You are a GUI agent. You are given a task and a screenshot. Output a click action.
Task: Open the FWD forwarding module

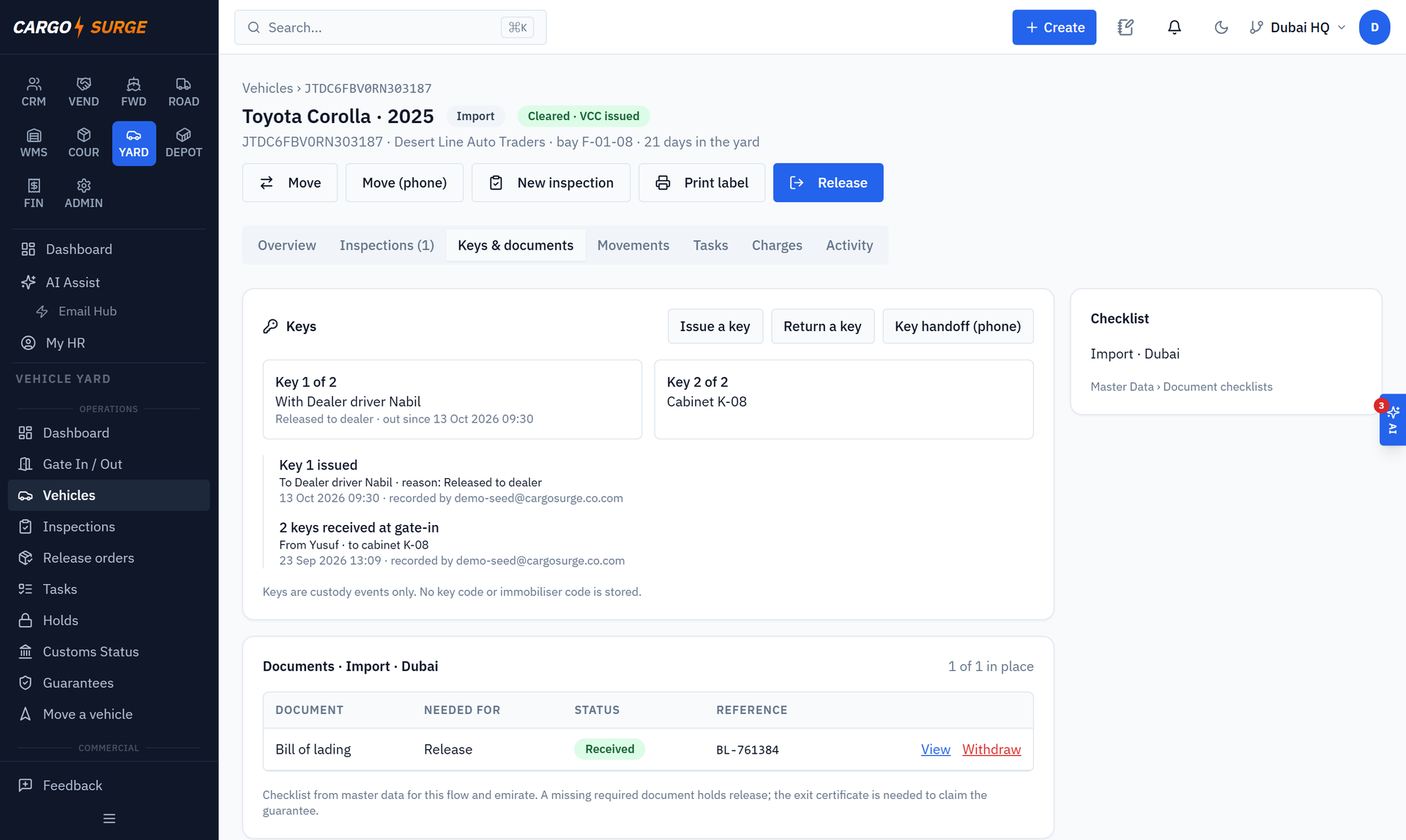click(x=133, y=92)
